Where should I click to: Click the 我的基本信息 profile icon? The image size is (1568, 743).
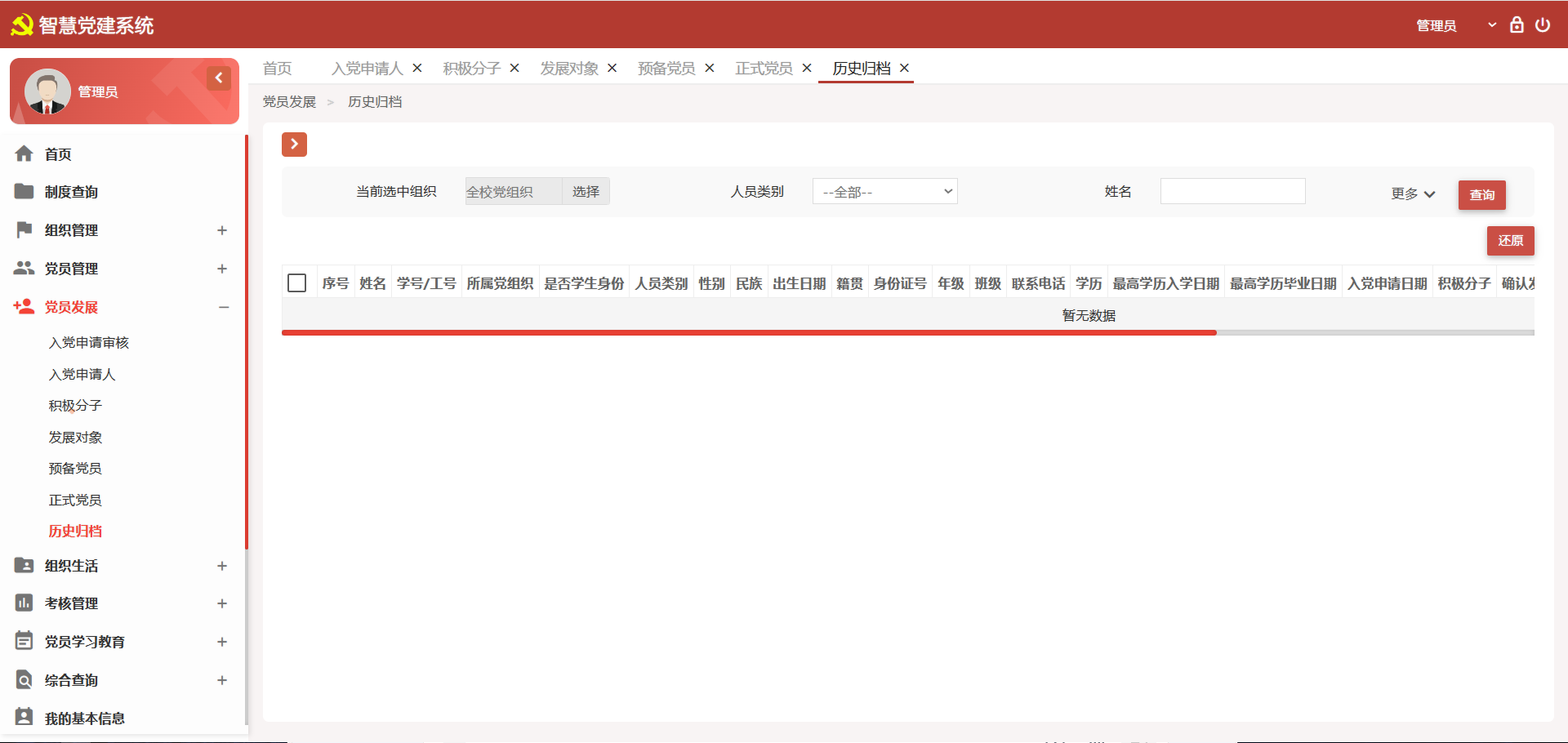click(24, 717)
